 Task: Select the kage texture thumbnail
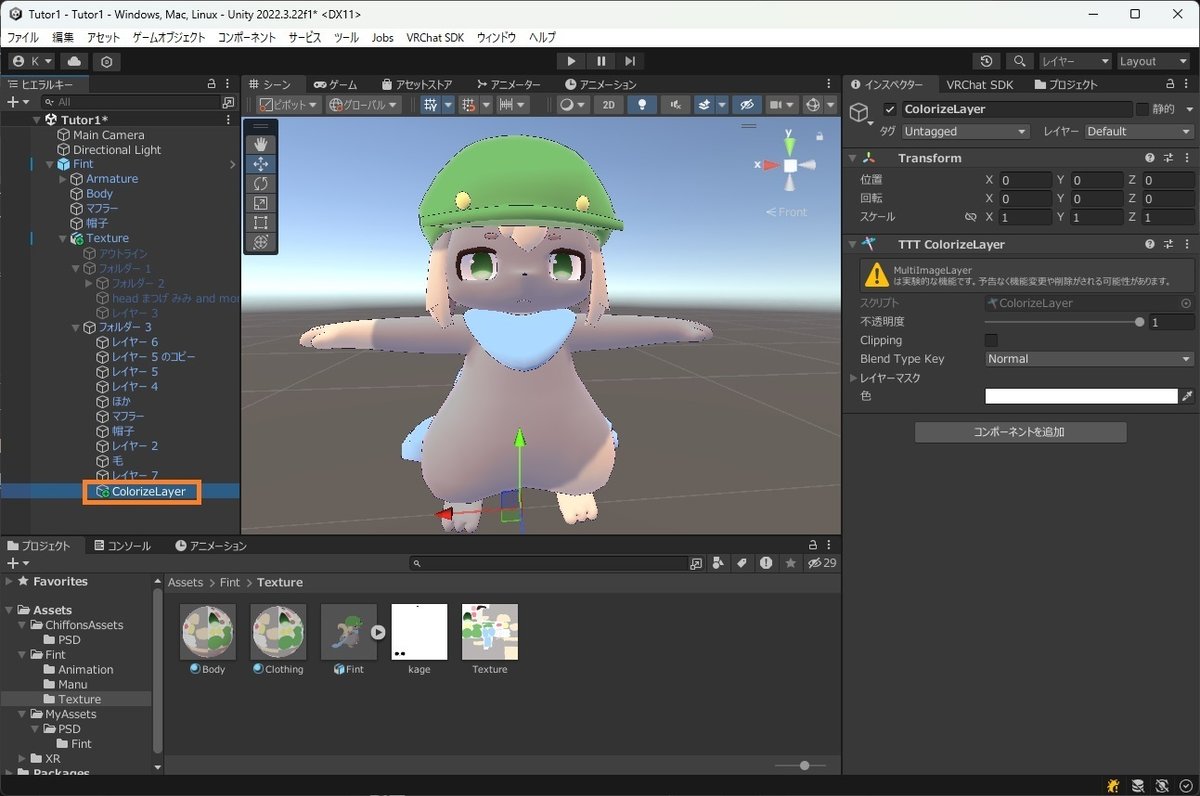(419, 631)
